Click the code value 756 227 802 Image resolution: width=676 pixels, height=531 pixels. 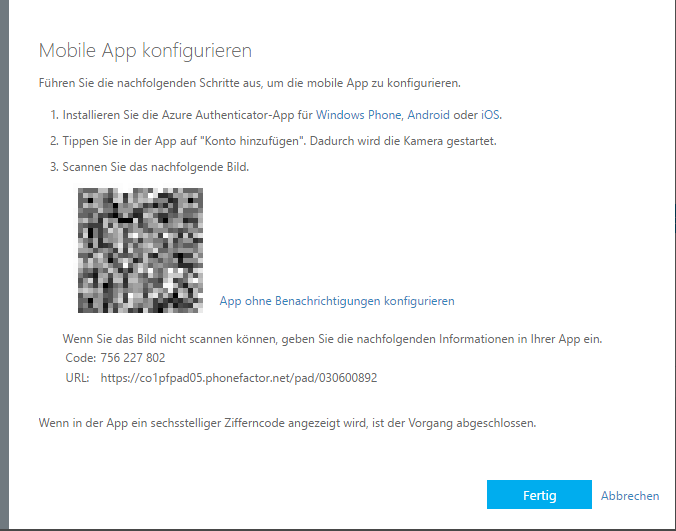pyautogui.click(x=133, y=358)
